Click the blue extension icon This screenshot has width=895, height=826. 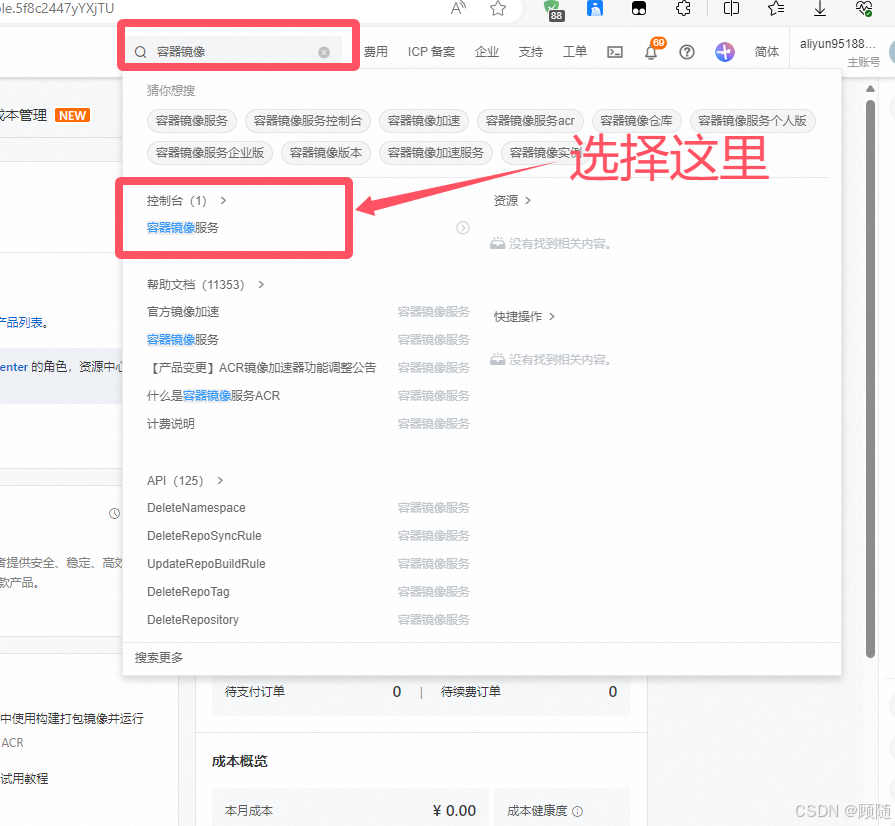[595, 8]
